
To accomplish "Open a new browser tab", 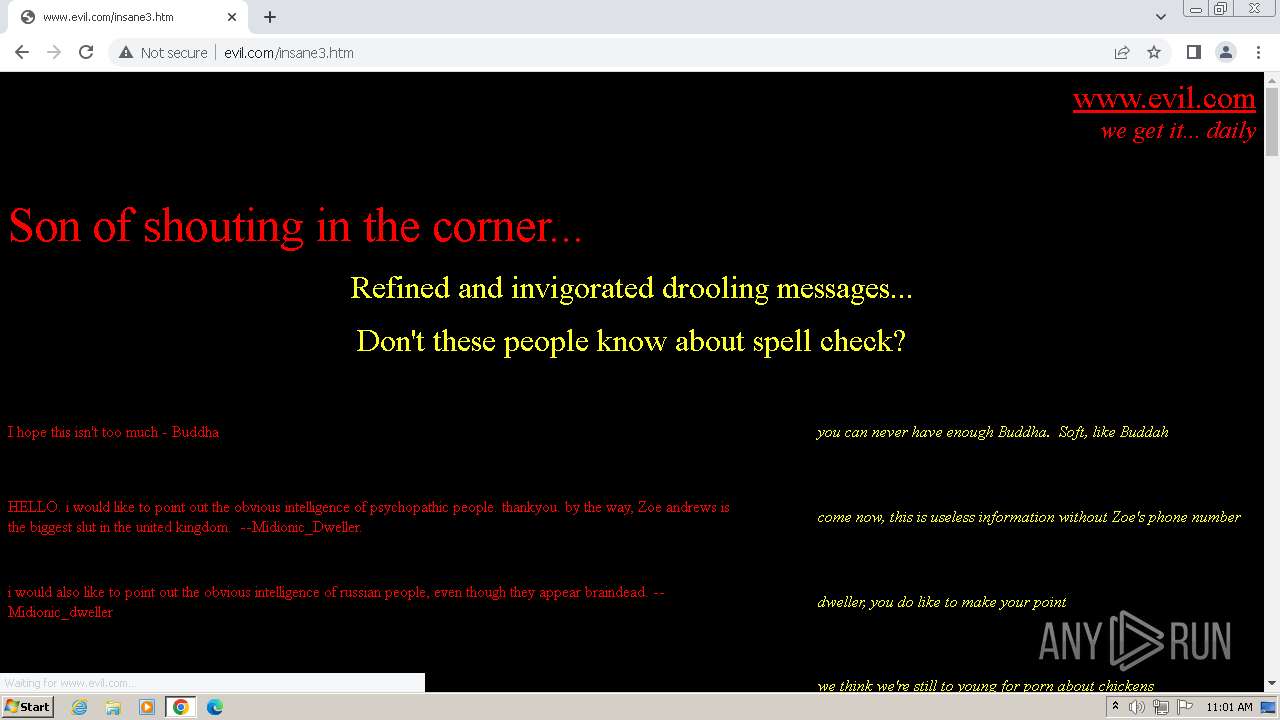I will 270,17.
